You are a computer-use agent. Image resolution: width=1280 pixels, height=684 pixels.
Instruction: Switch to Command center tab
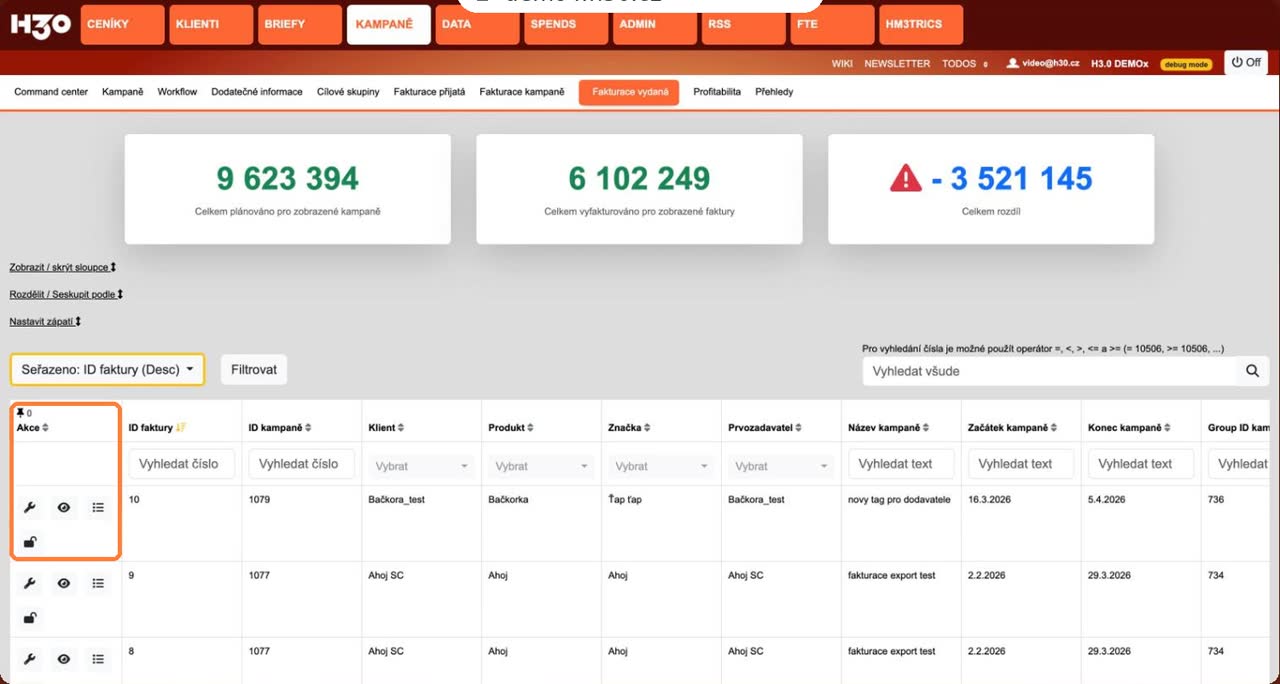pos(51,92)
